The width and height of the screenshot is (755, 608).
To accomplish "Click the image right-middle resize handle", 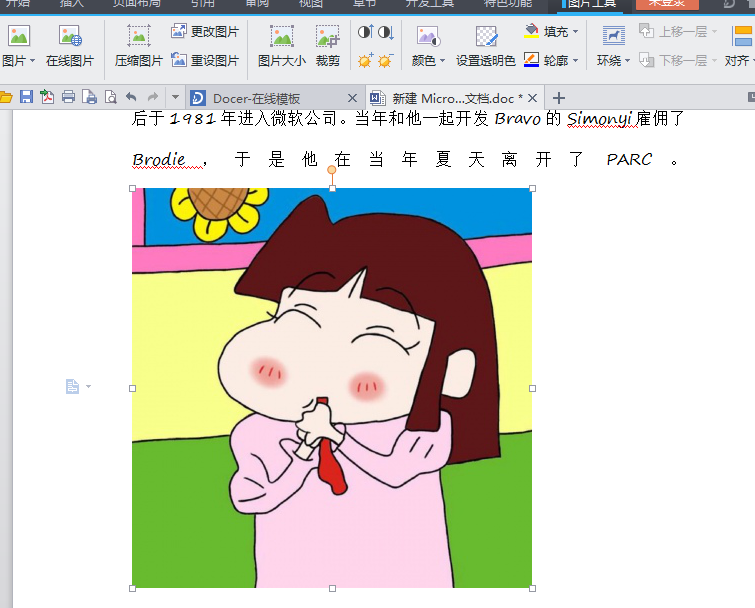I will [x=532, y=388].
